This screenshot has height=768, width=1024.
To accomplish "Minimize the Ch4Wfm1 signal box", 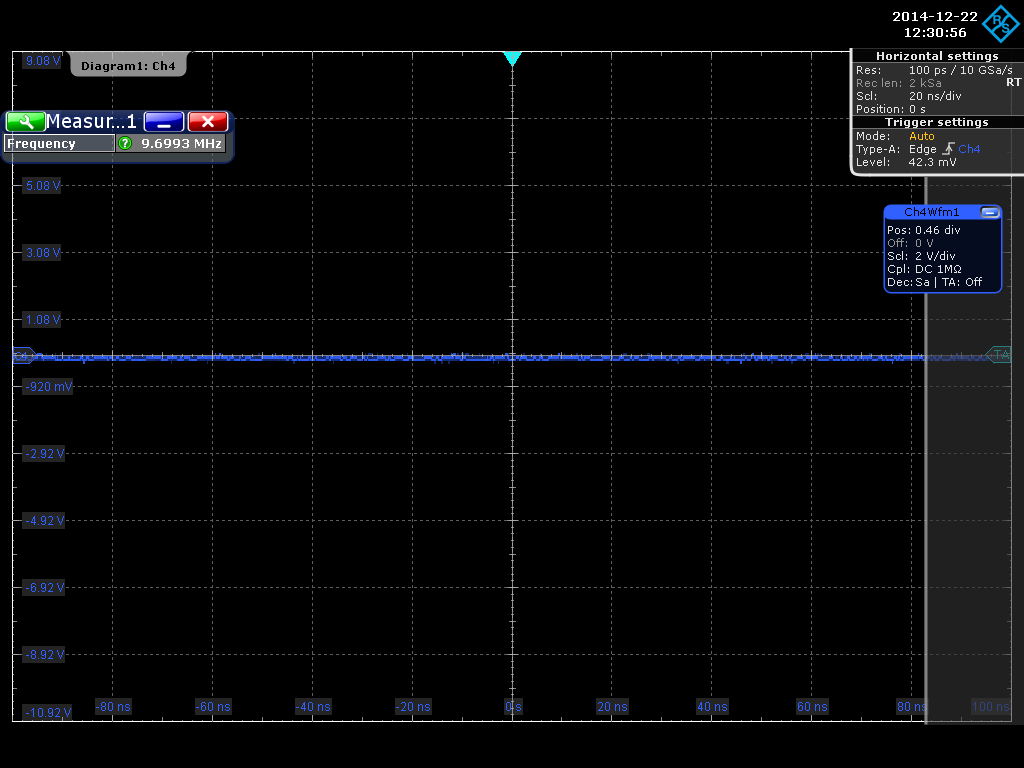I will [x=989, y=212].
